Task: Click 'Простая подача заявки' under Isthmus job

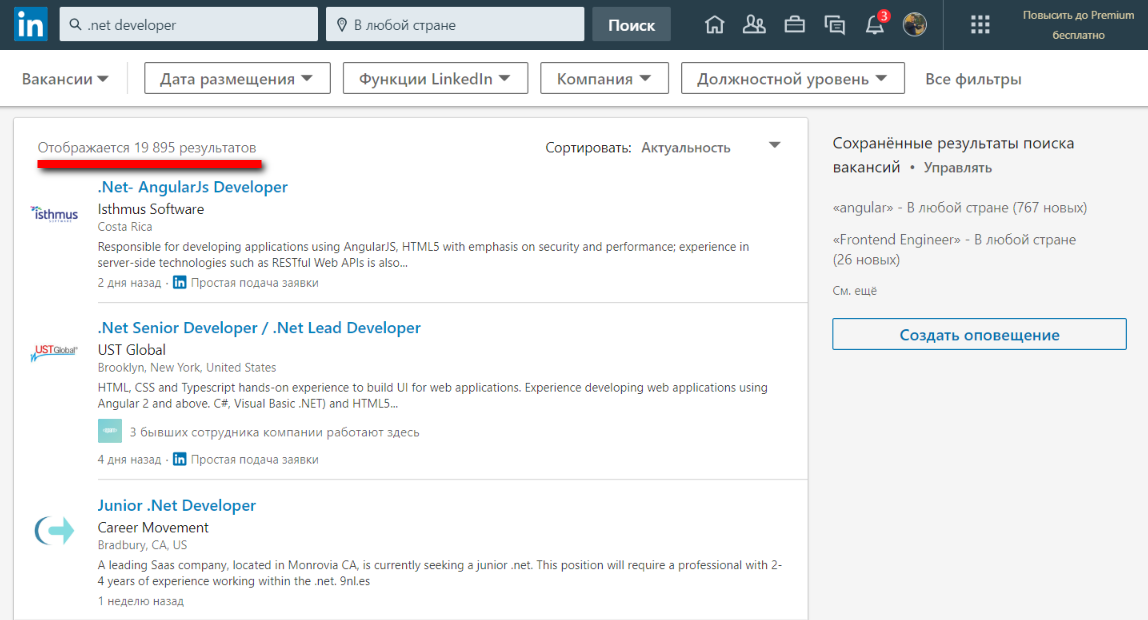Action: tap(255, 283)
